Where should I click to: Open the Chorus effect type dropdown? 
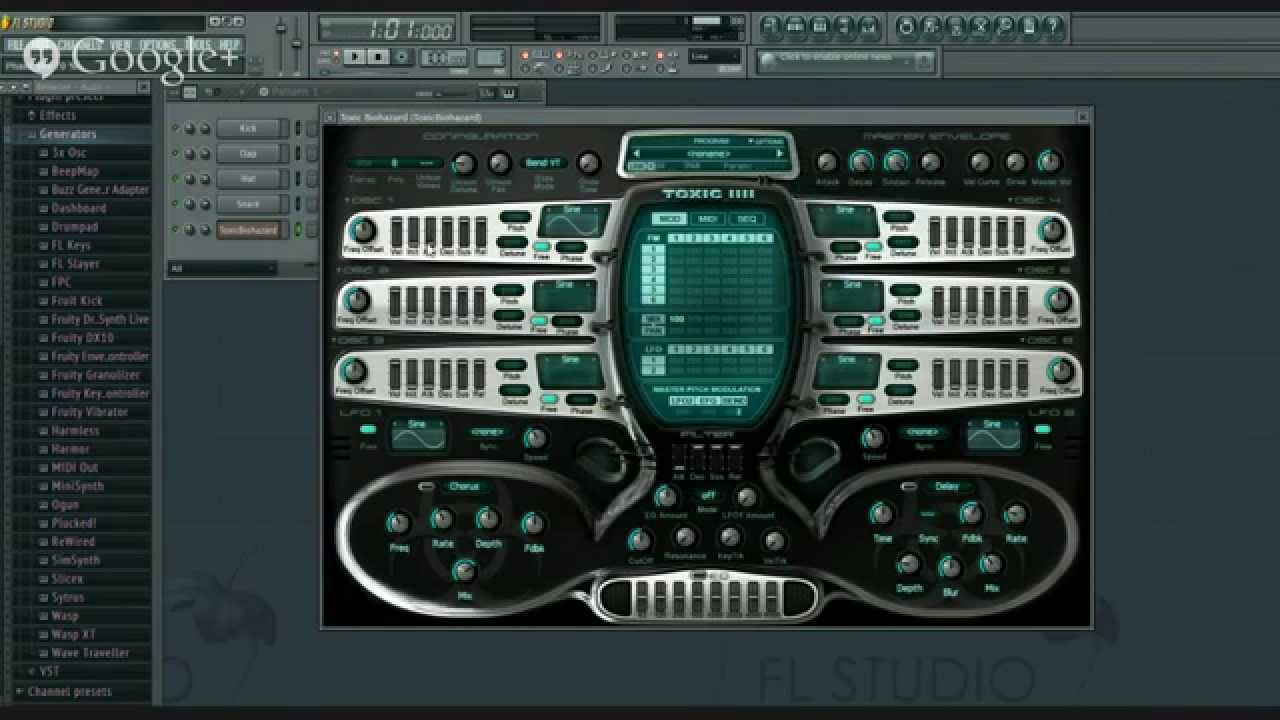[x=465, y=487]
